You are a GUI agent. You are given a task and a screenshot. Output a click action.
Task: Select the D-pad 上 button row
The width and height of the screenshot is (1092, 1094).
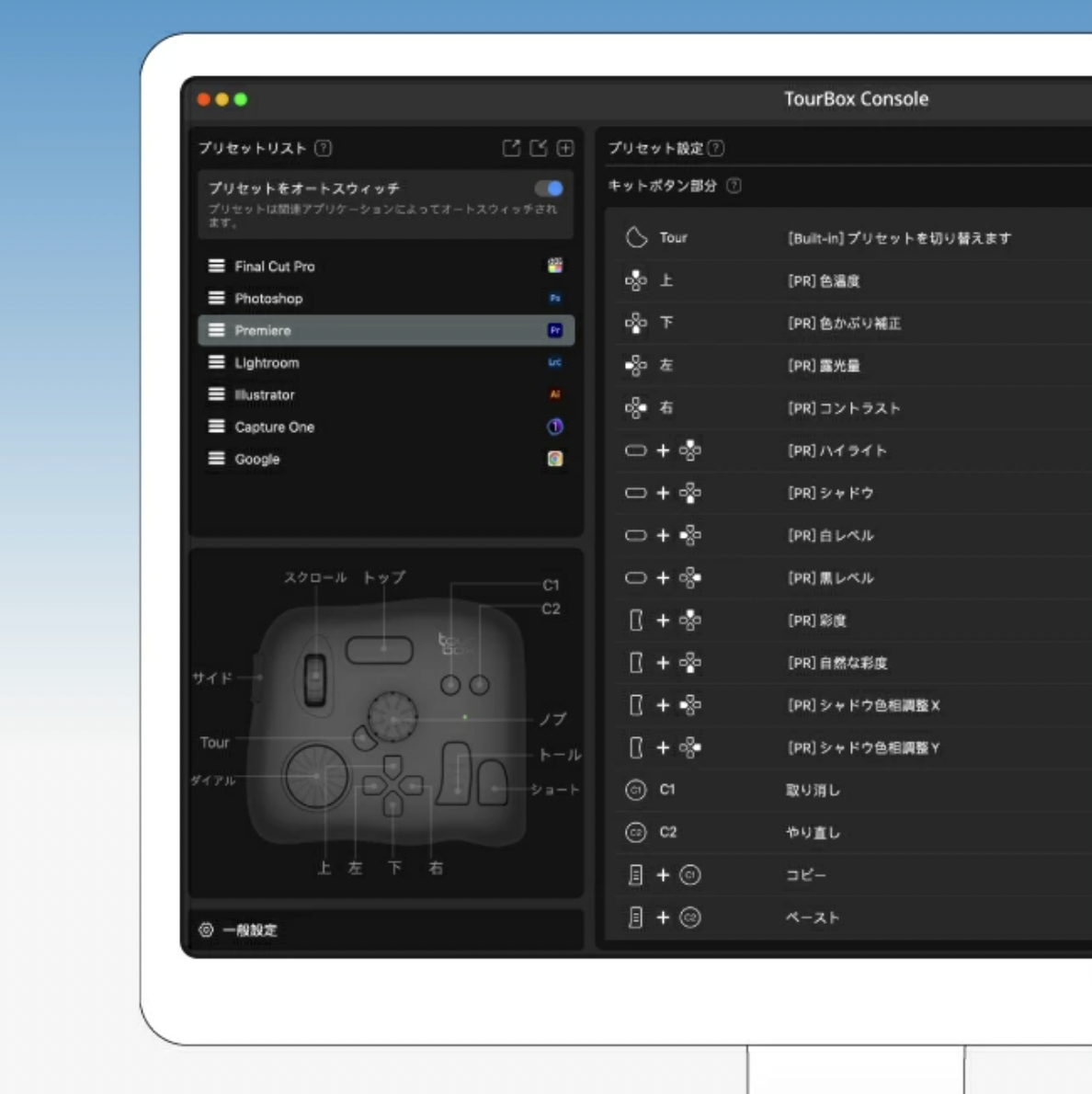[x=853, y=280]
